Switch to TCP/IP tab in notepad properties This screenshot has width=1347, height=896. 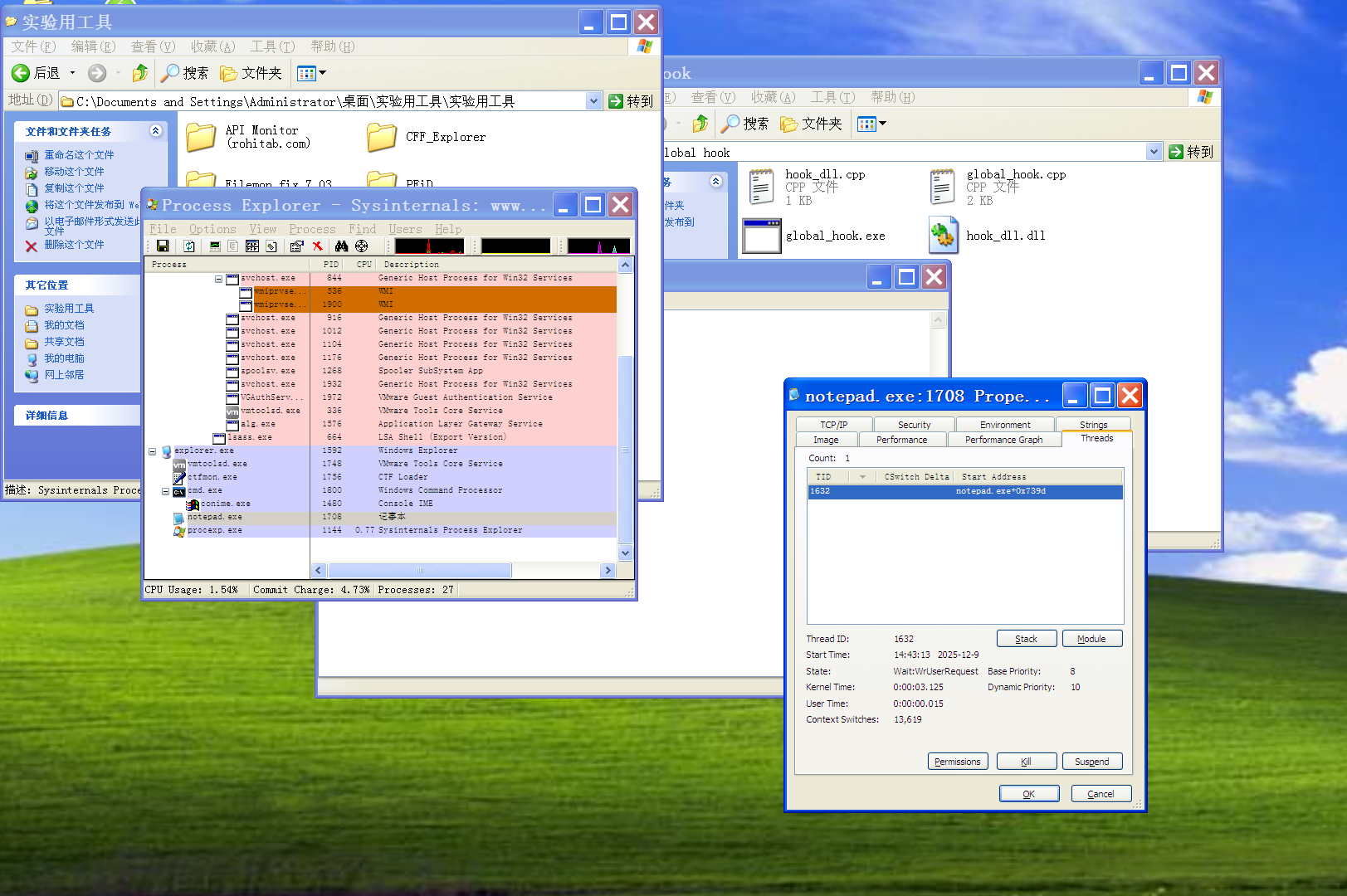pyautogui.click(x=834, y=425)
